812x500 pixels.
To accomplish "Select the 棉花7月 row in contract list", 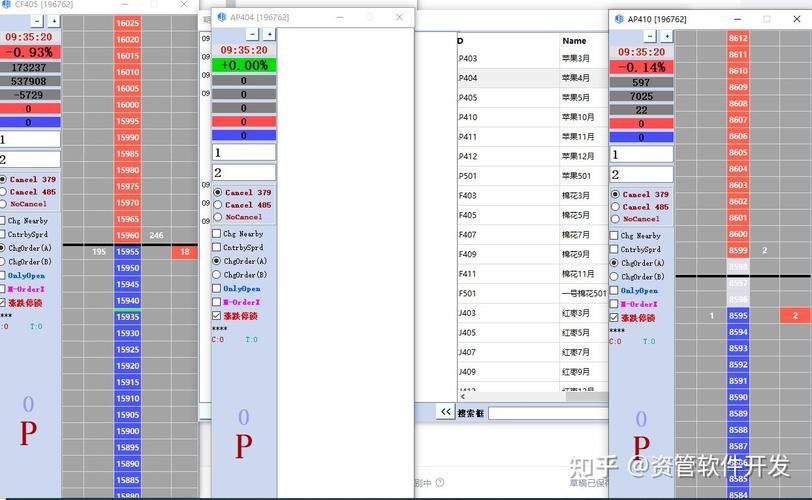I will click(576, 235).
